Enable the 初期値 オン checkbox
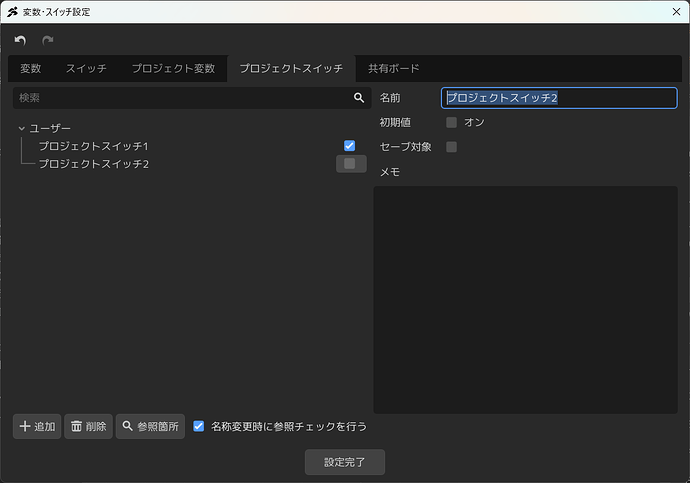The height and width of the screenshot is (483, 690). (451, 122)
